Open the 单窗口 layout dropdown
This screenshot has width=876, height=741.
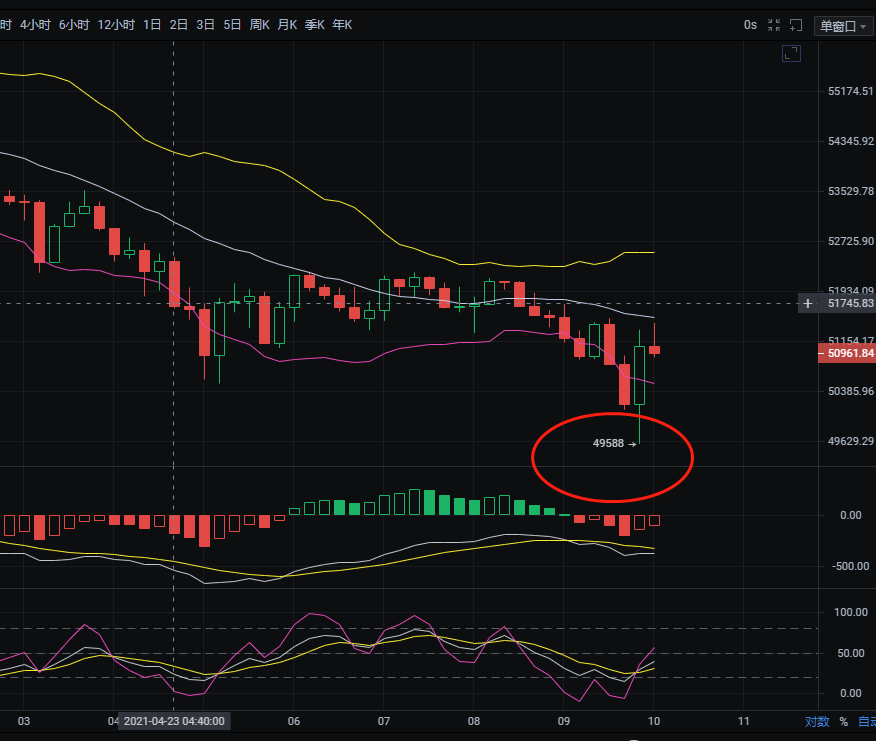844,26
